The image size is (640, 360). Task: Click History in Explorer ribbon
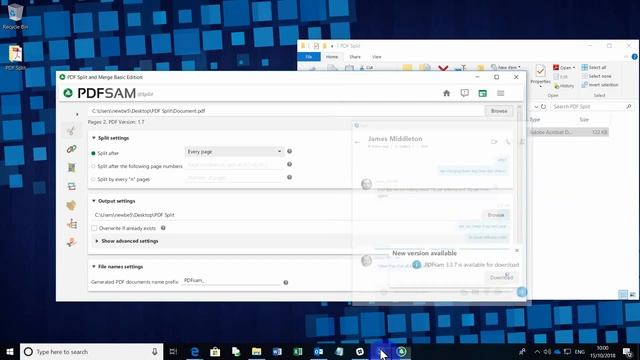[564, 86]
